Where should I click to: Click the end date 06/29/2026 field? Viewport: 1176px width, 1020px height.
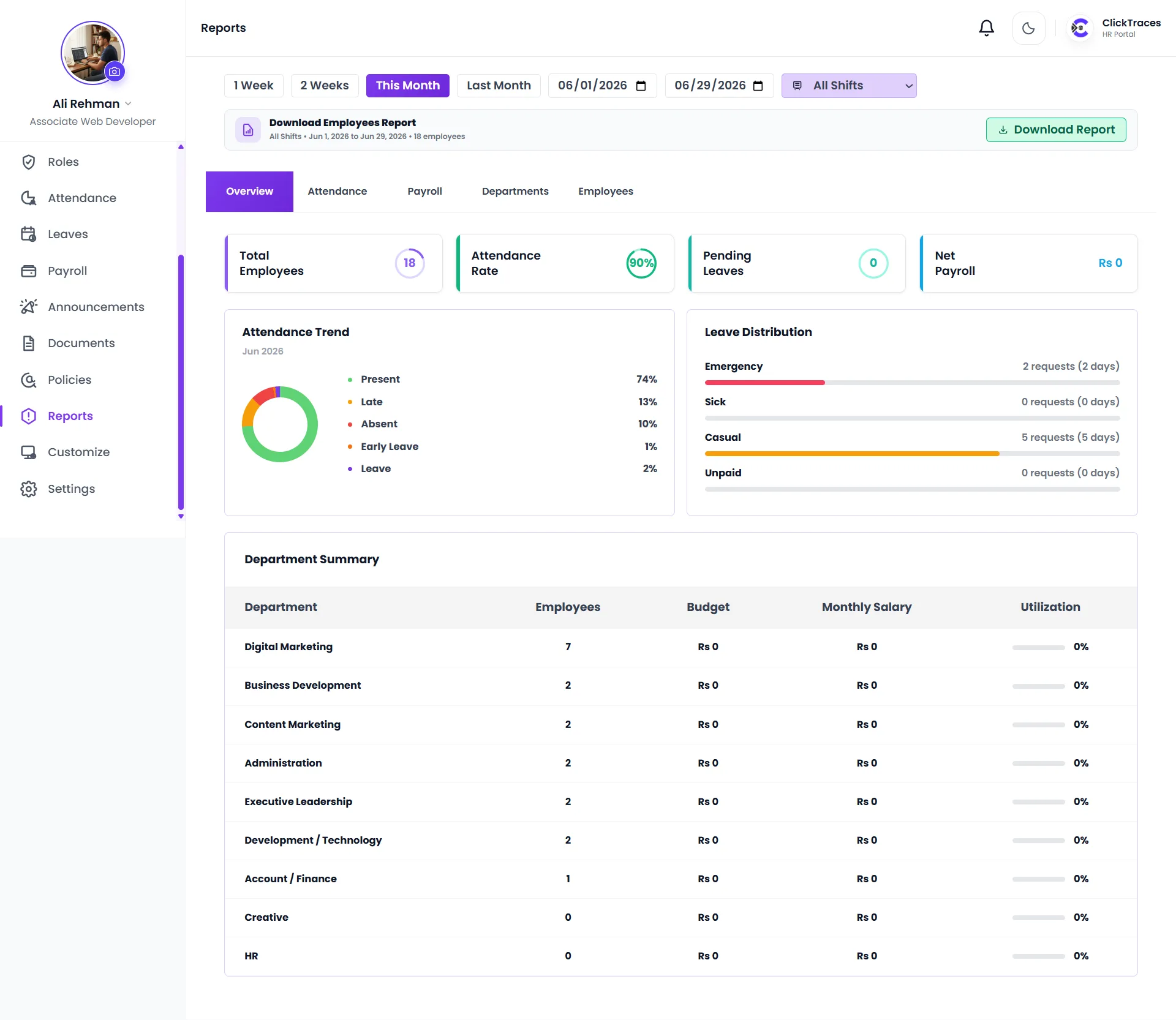tap(719, 86)
